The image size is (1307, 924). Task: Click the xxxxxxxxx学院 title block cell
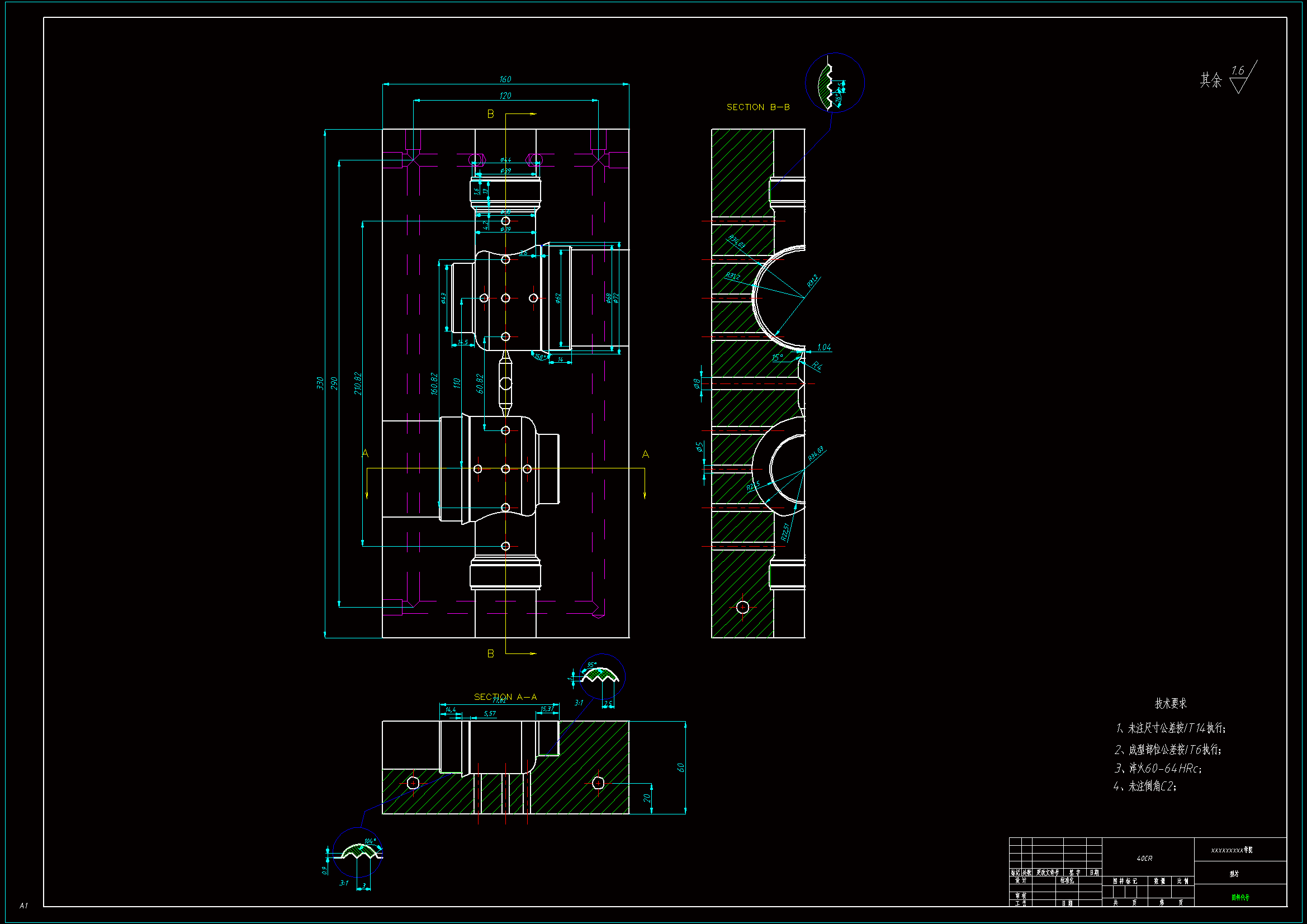pyautogui.click(x=1232, y=850)
